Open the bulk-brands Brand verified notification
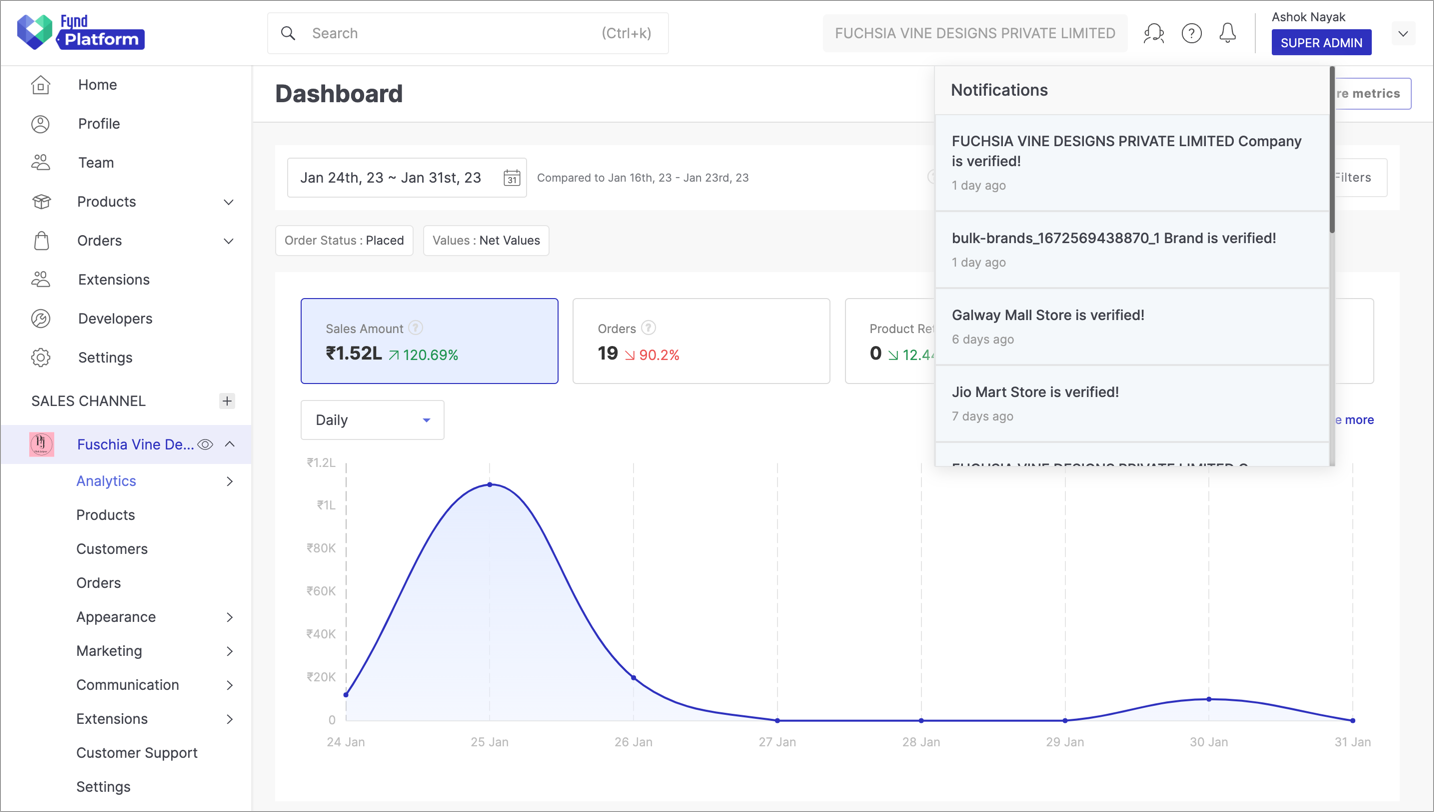Viewport: 1434px width, 812px height. pyautogui.click(x=1132, y=250)
